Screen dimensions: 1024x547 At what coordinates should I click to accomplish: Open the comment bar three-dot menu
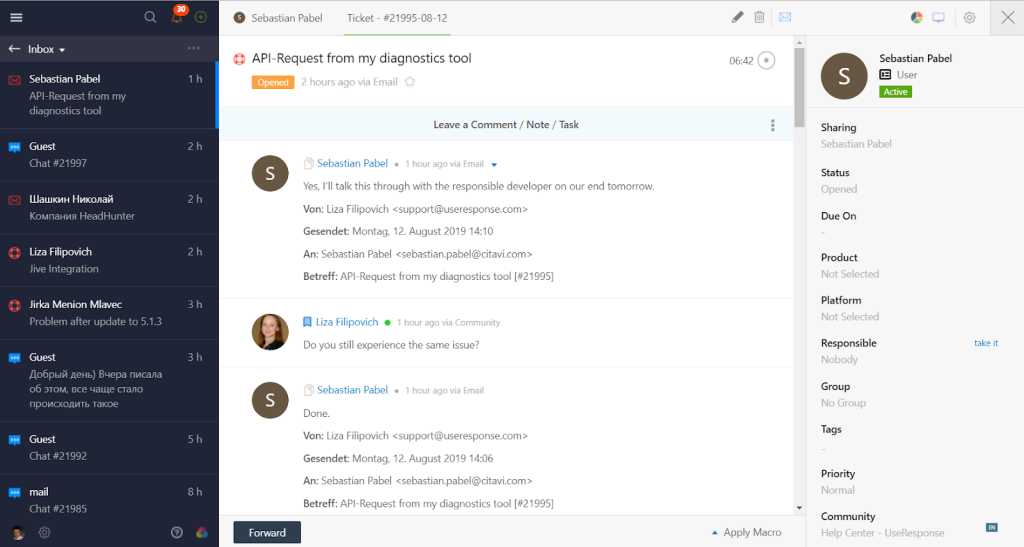coord(772,125)
